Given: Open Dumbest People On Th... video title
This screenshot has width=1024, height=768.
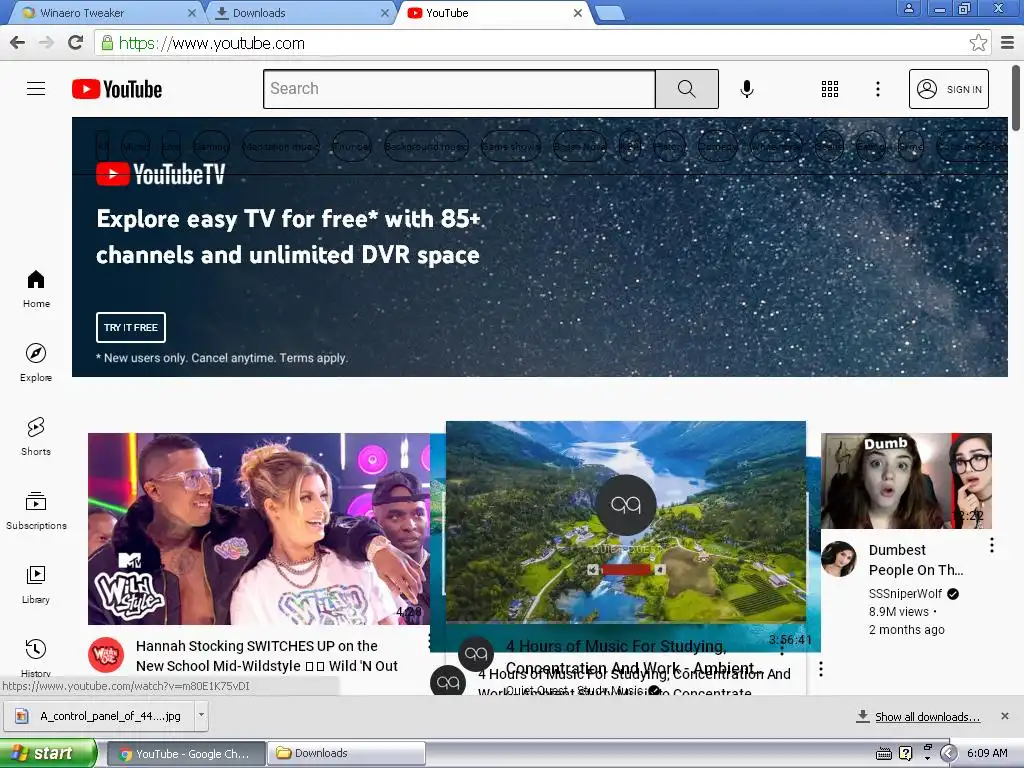Looking at the screenshot, I should pos(916,560).
